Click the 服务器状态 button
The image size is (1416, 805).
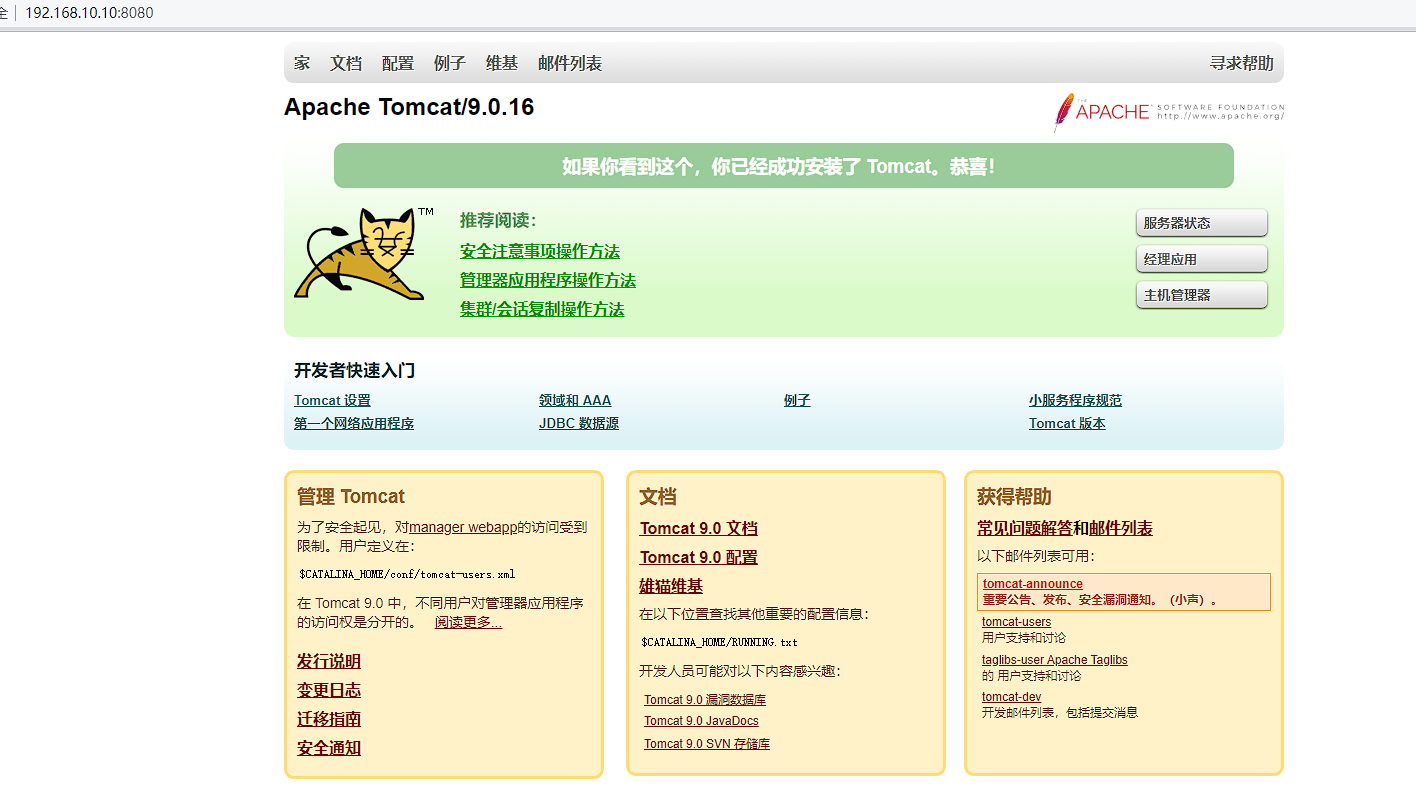1202,223
